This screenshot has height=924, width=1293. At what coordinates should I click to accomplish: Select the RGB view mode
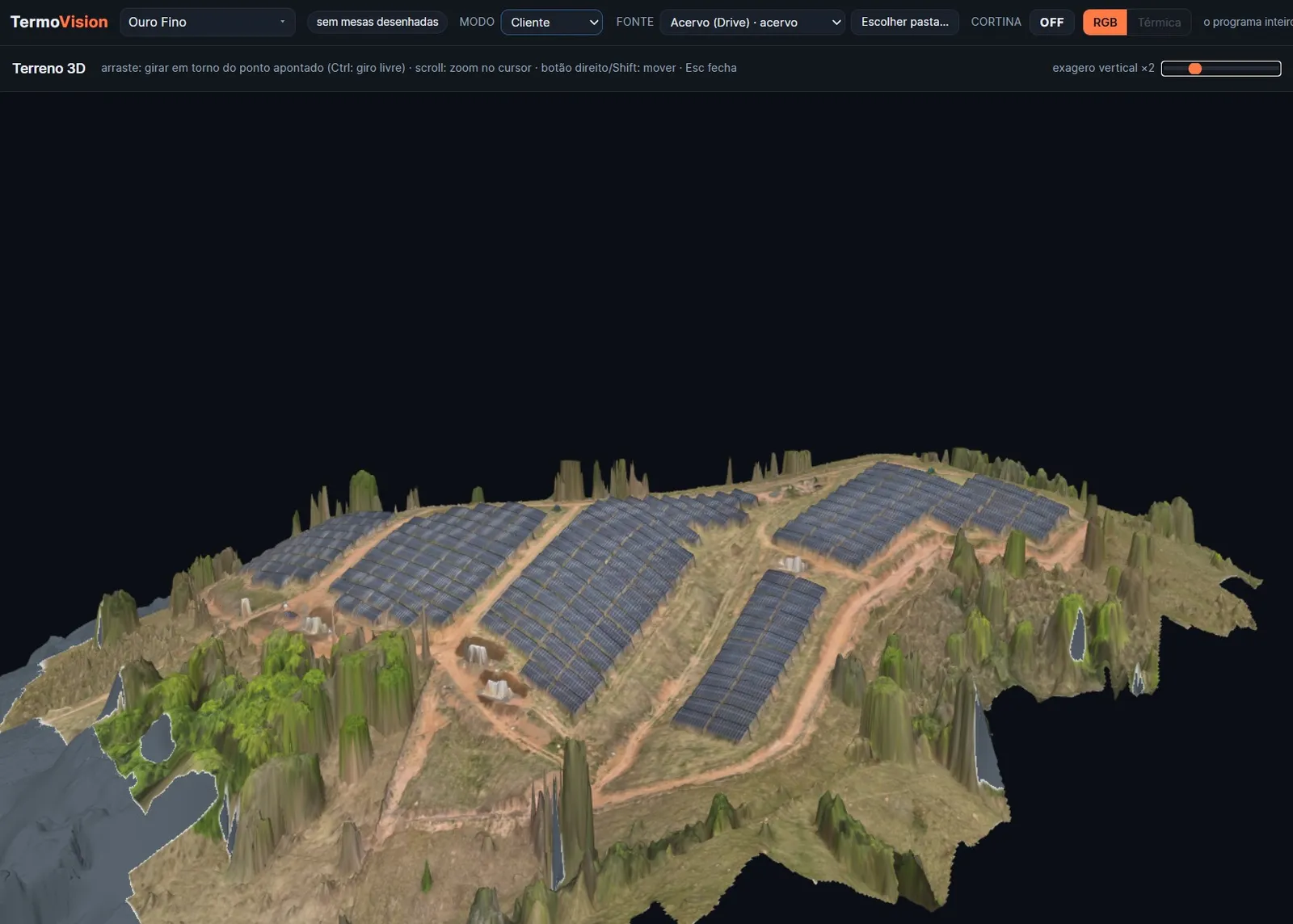click(1105, 22)
